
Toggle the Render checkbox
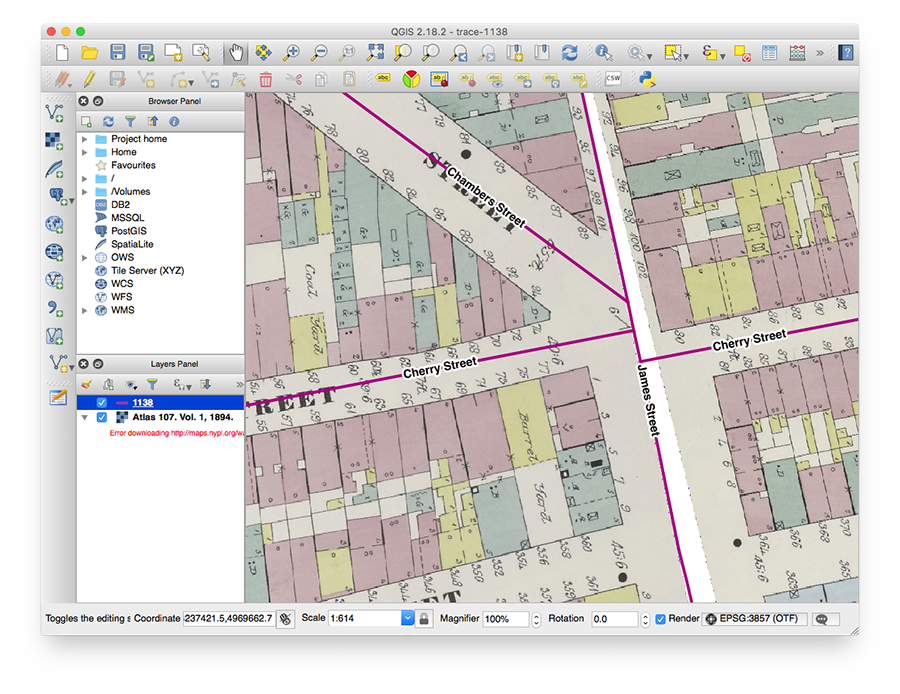pyautogui.click(x=661, y=619)
